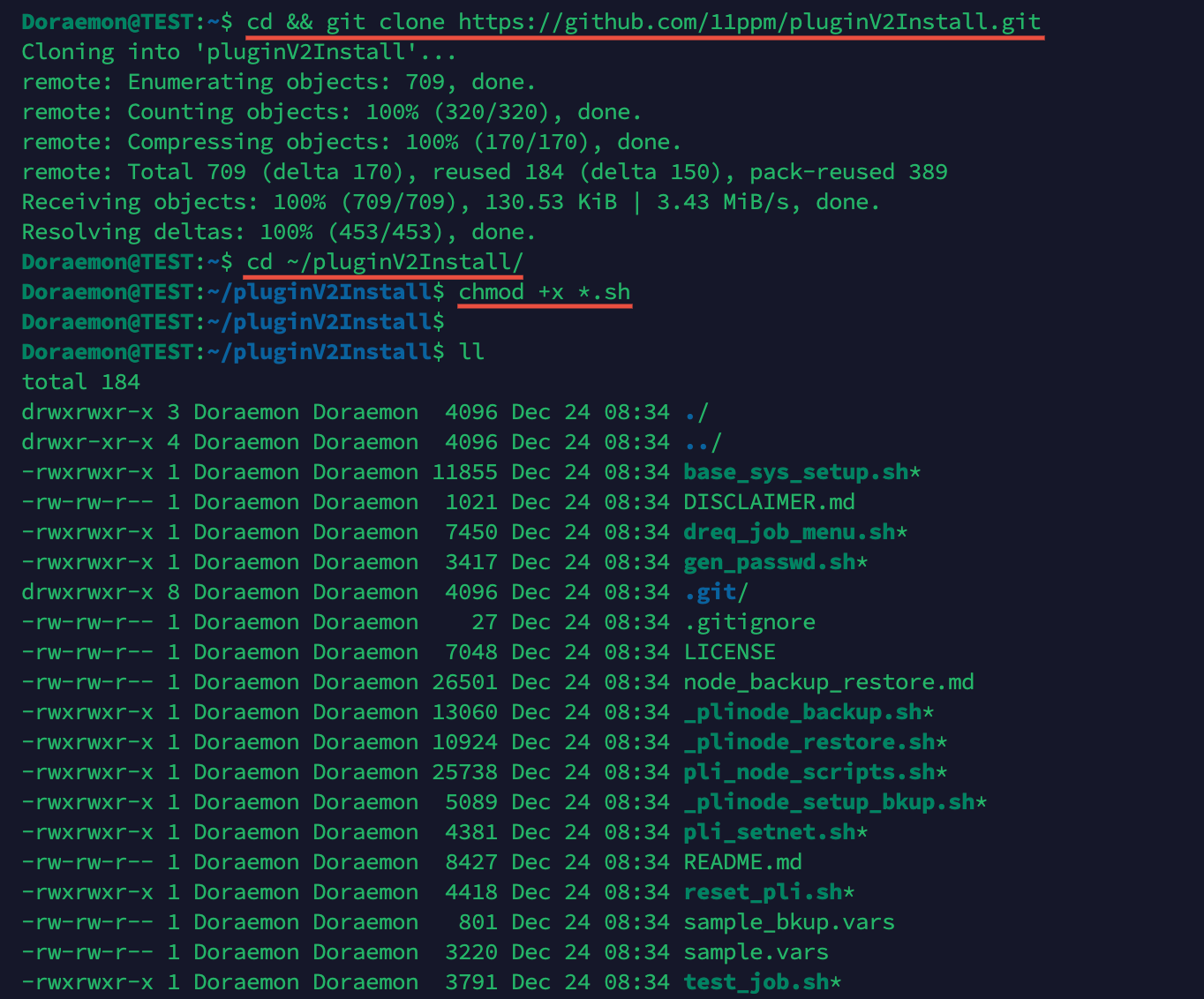This screenshot has height=999, width=1204.
Task: Select the _plinode_setup_bkup.sh script
Action: [x=827, y=801]
